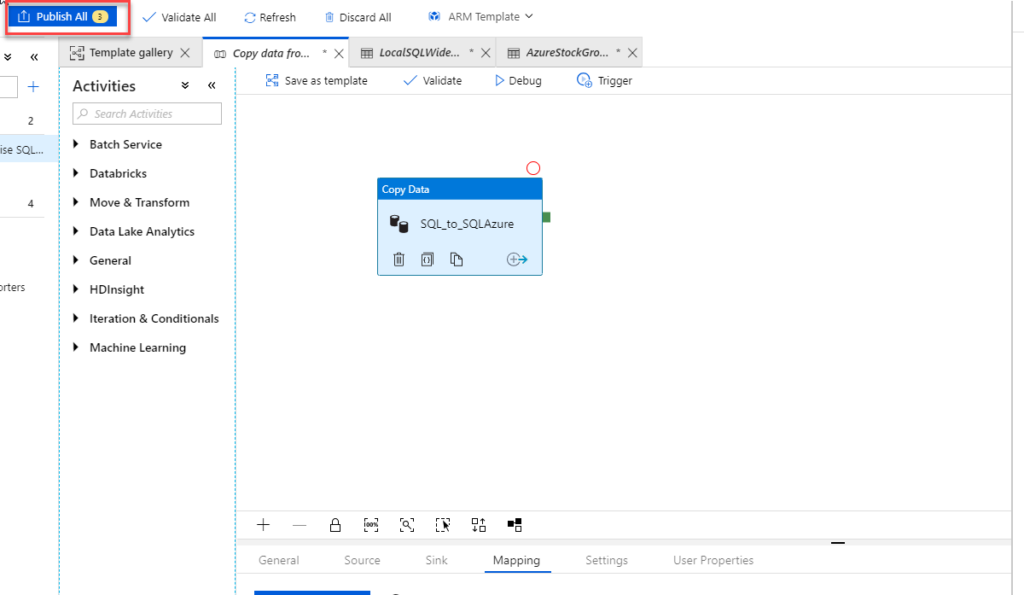1024x595 pixels.
Task: Close the Copy data fro... tab
Action: click(339, 54)
